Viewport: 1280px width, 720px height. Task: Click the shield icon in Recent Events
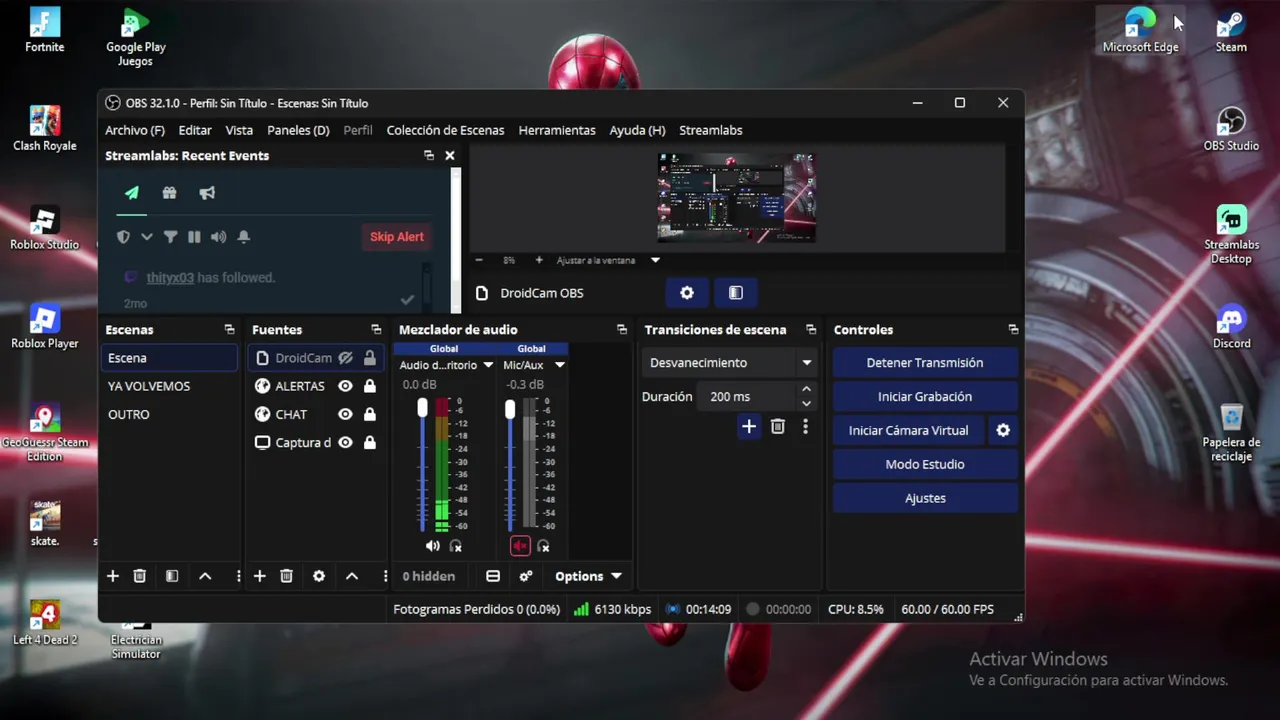point(123,237)
